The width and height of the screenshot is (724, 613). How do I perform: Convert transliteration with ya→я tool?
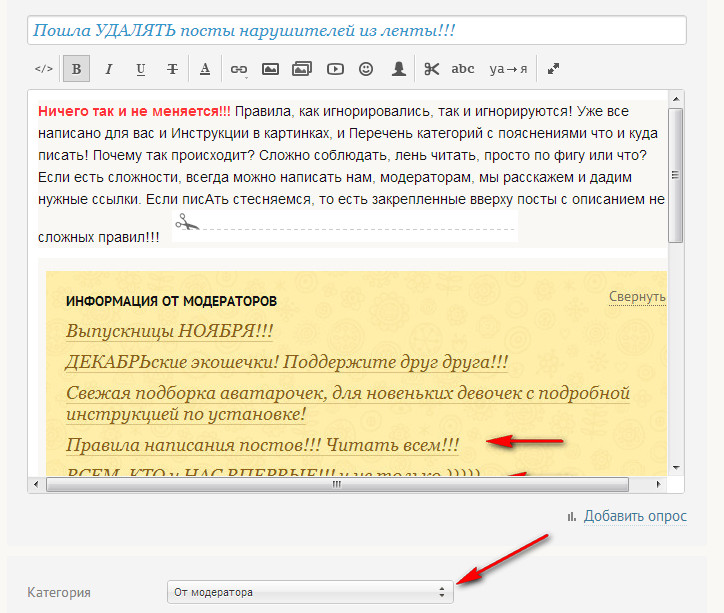(508, 69)
